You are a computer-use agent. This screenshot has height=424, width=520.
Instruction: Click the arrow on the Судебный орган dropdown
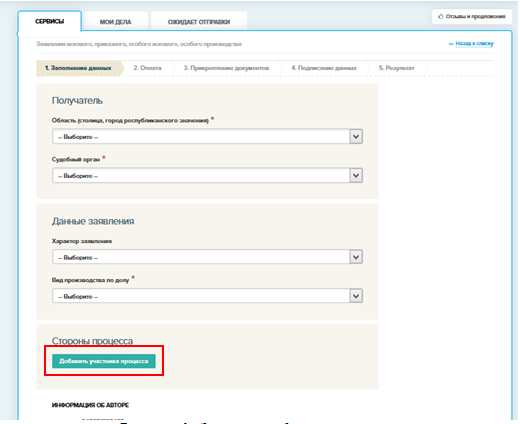[x=356, y=176]
